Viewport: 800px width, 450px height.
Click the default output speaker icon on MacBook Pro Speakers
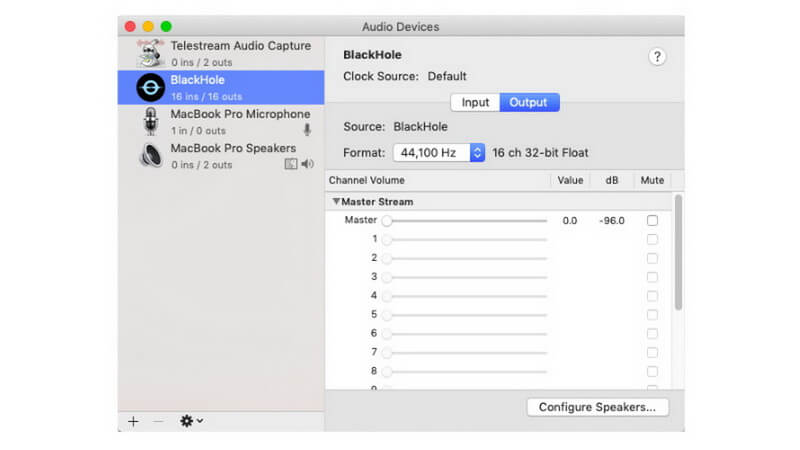click(307, 164)
